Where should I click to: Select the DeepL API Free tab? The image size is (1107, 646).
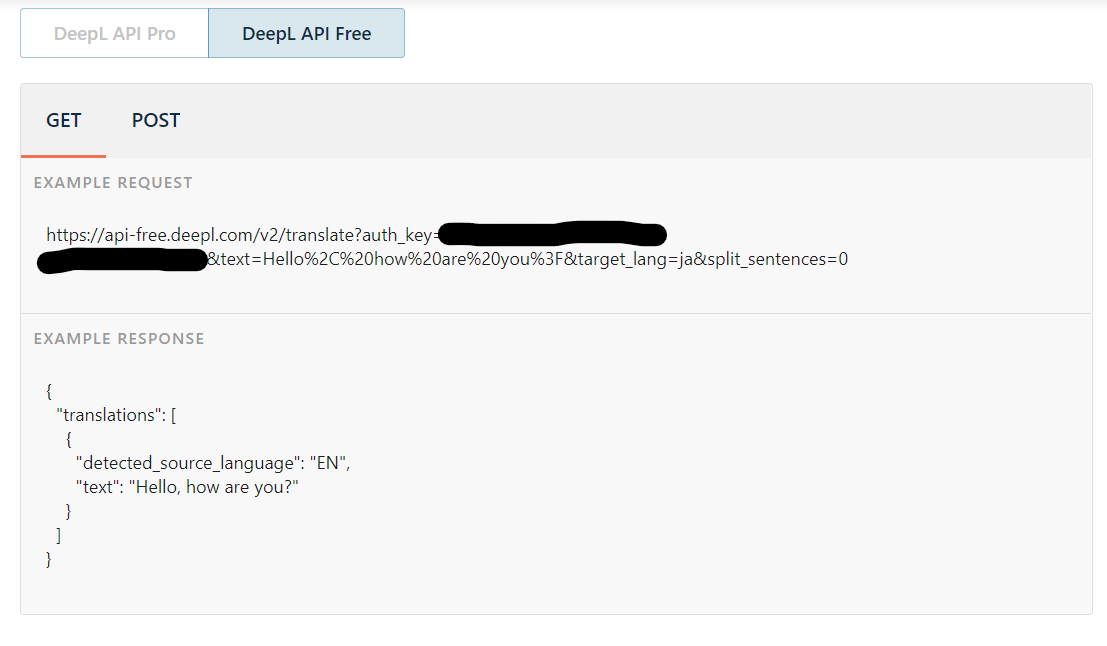click(306, 33)
